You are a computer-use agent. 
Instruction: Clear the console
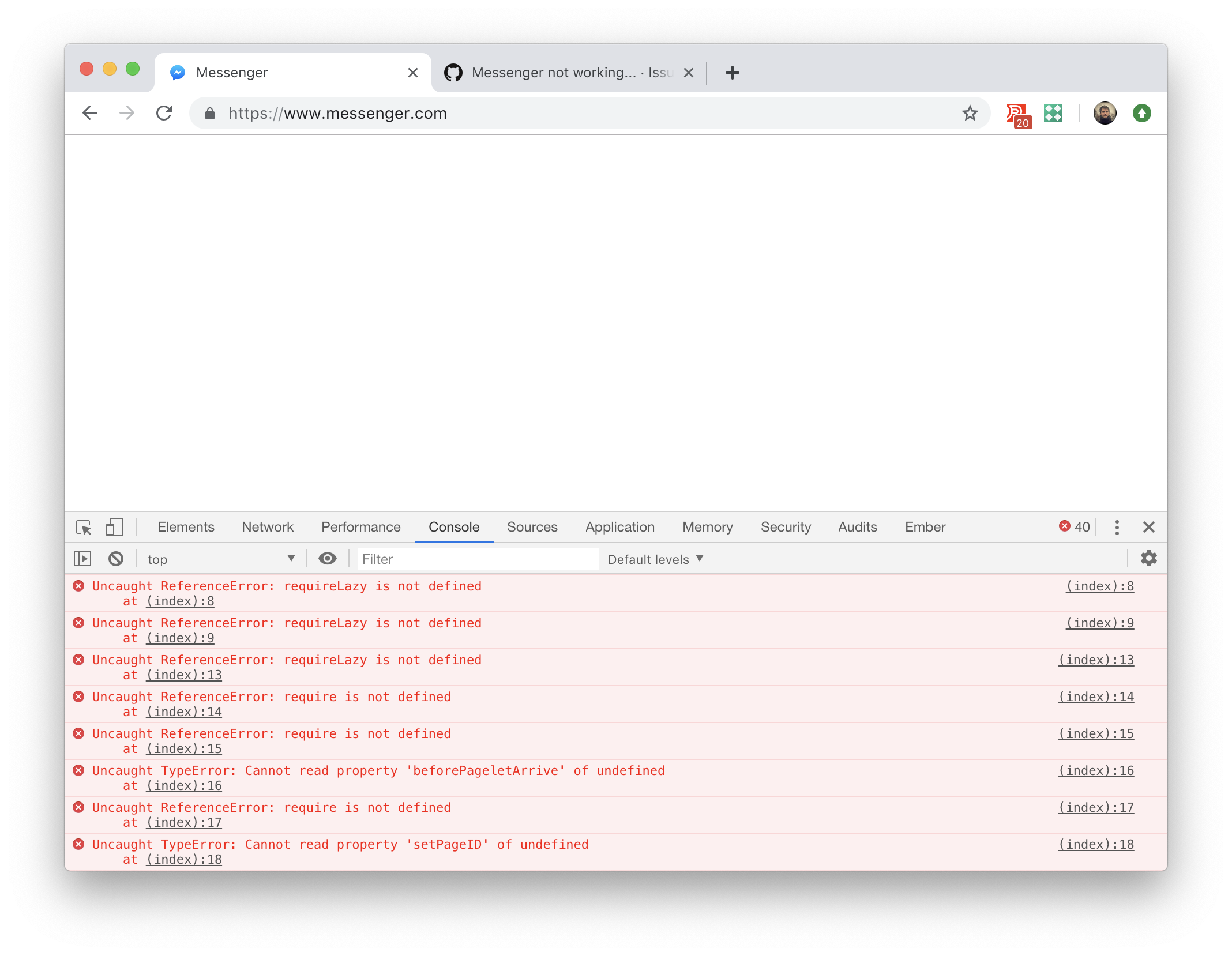[116, 559]
